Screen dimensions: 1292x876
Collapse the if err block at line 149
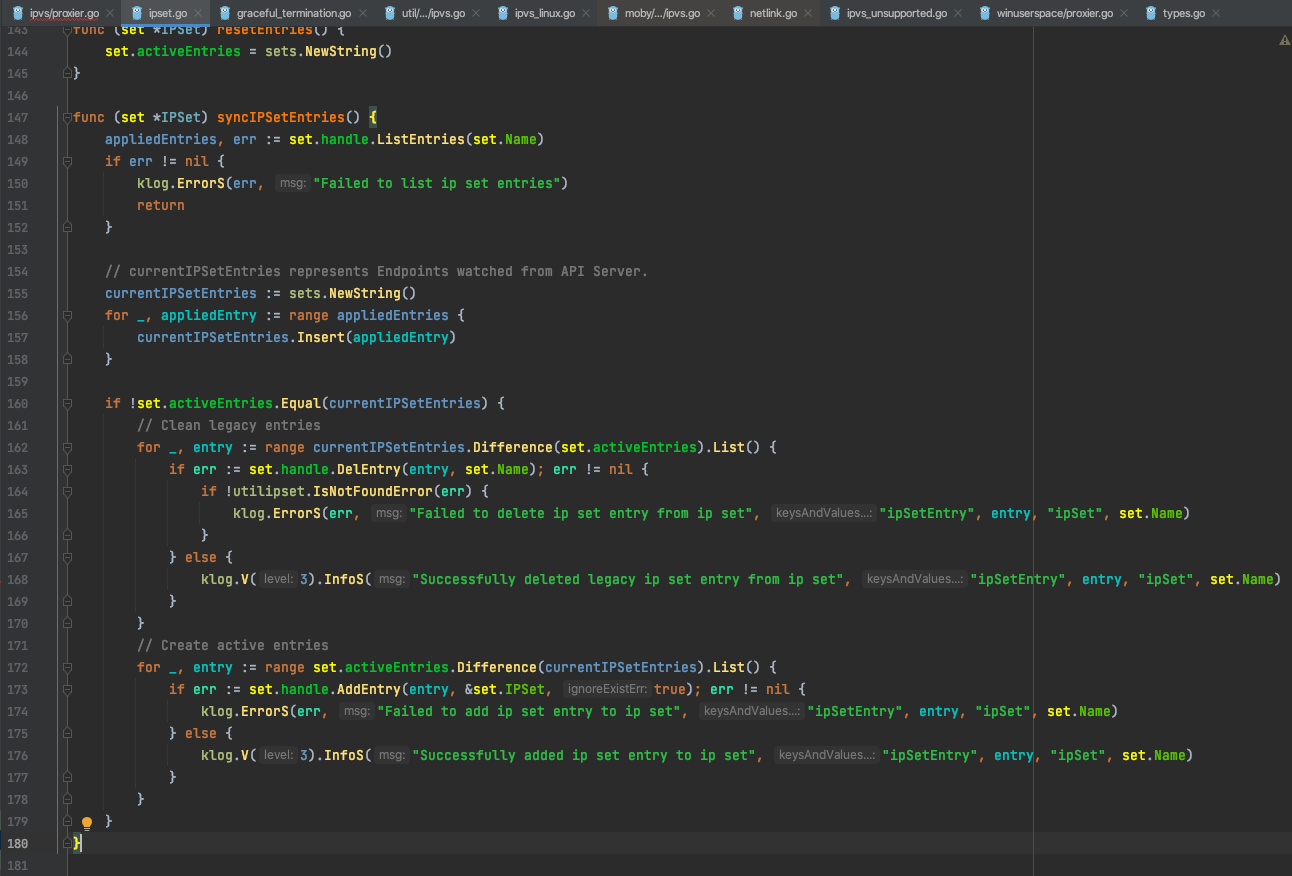[68, 161]
